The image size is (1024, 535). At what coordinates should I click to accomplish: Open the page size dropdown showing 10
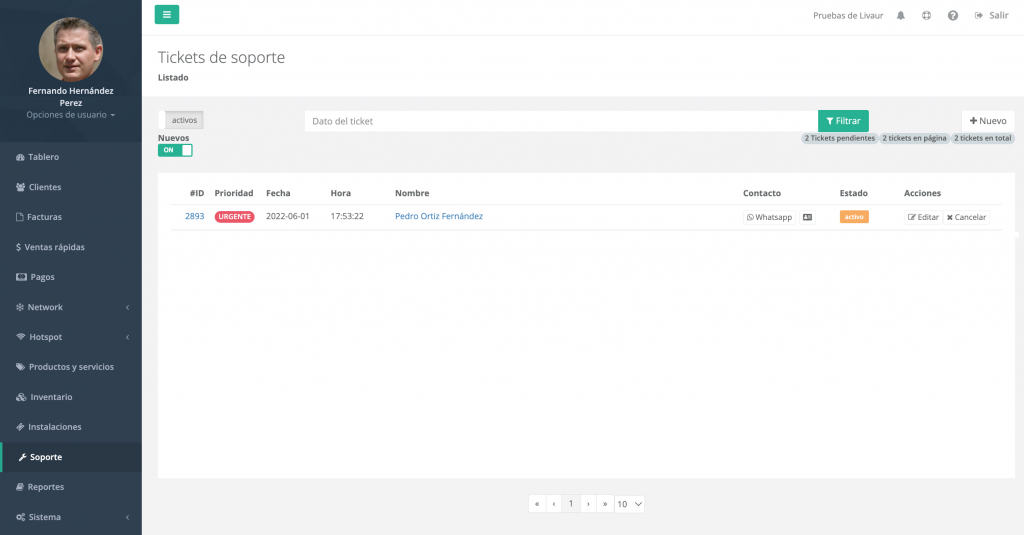[x=629, y=504]
